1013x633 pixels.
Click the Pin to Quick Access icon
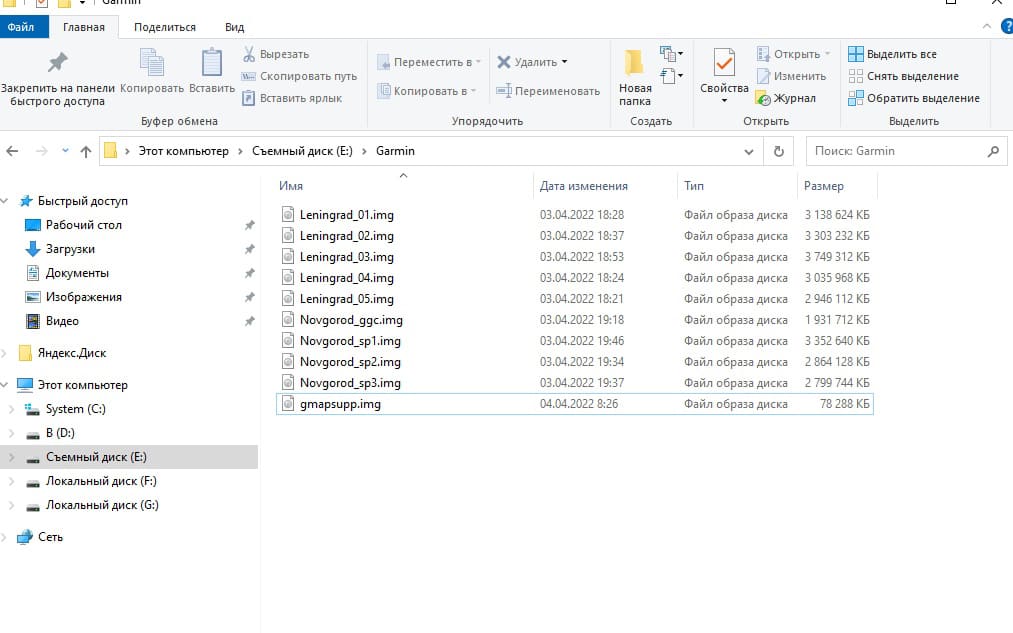(x=57, y=64)
